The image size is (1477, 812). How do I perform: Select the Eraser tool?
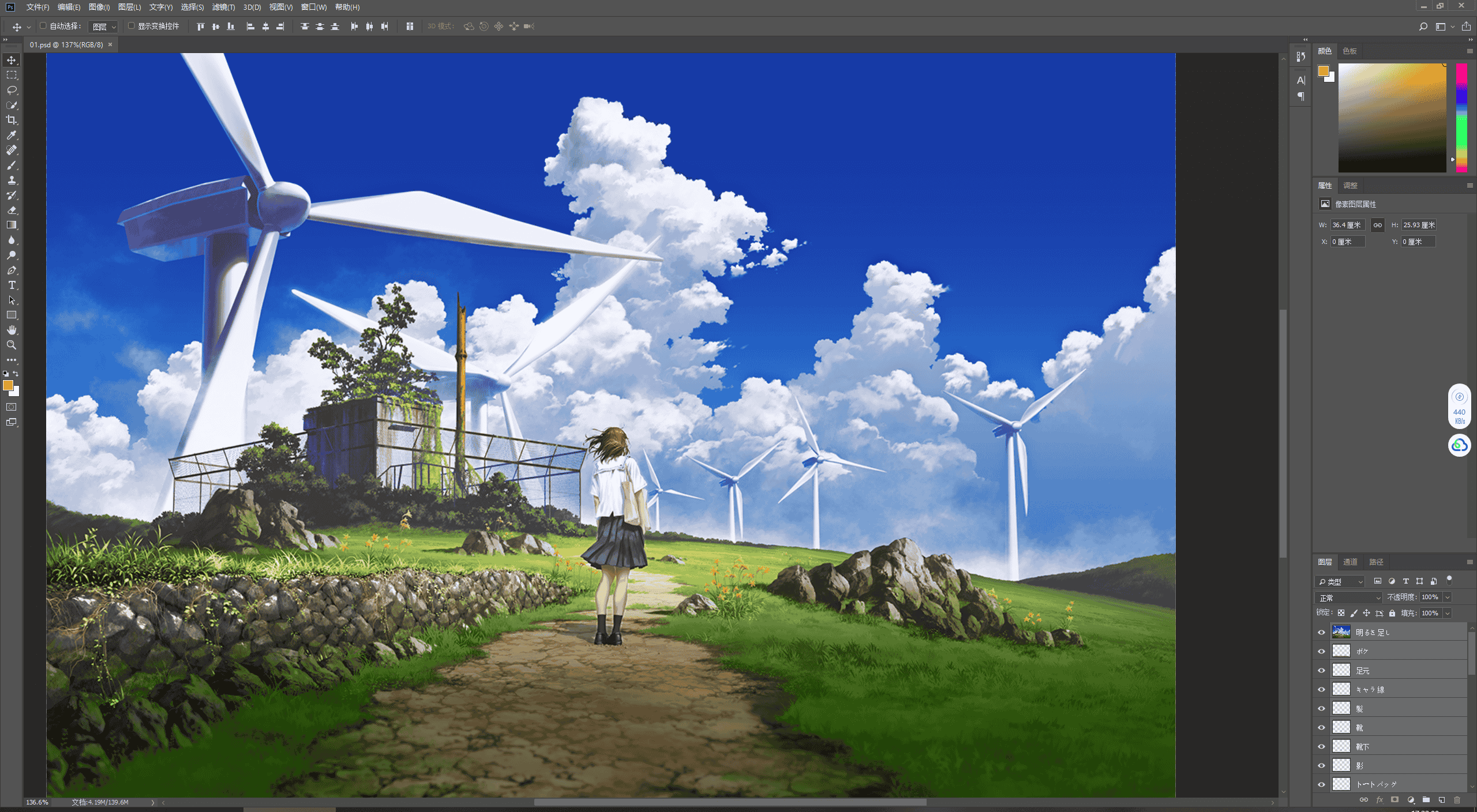pyautogui.click(x=12, y=210)
